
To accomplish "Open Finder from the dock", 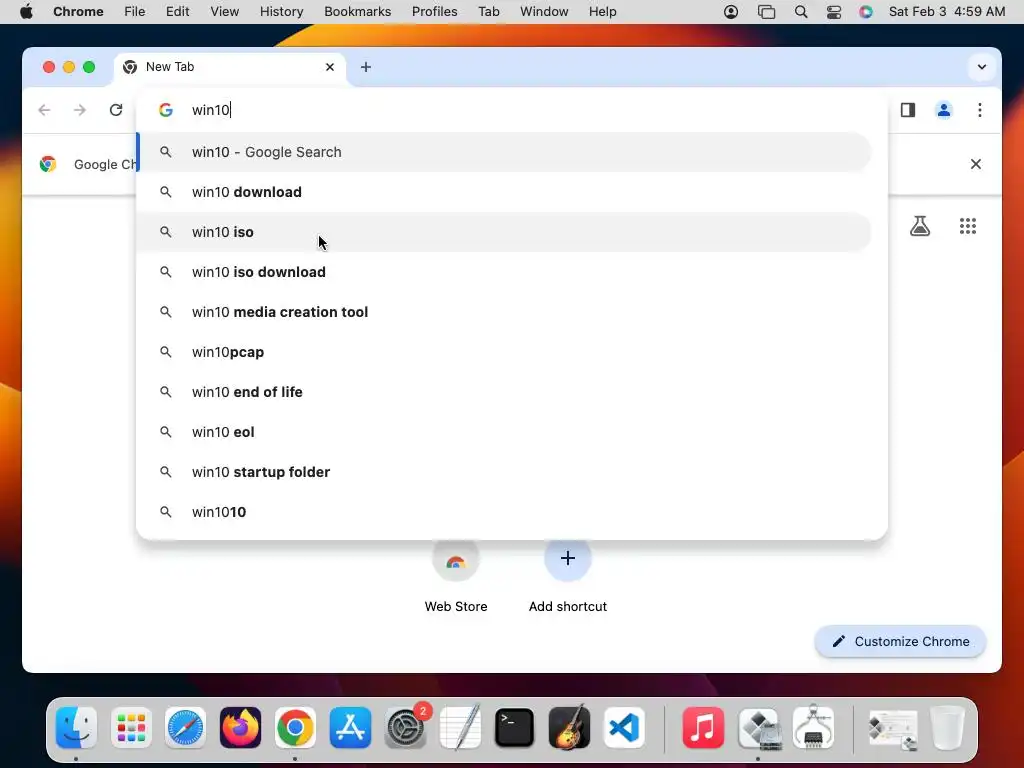I will tap(76, 728).
